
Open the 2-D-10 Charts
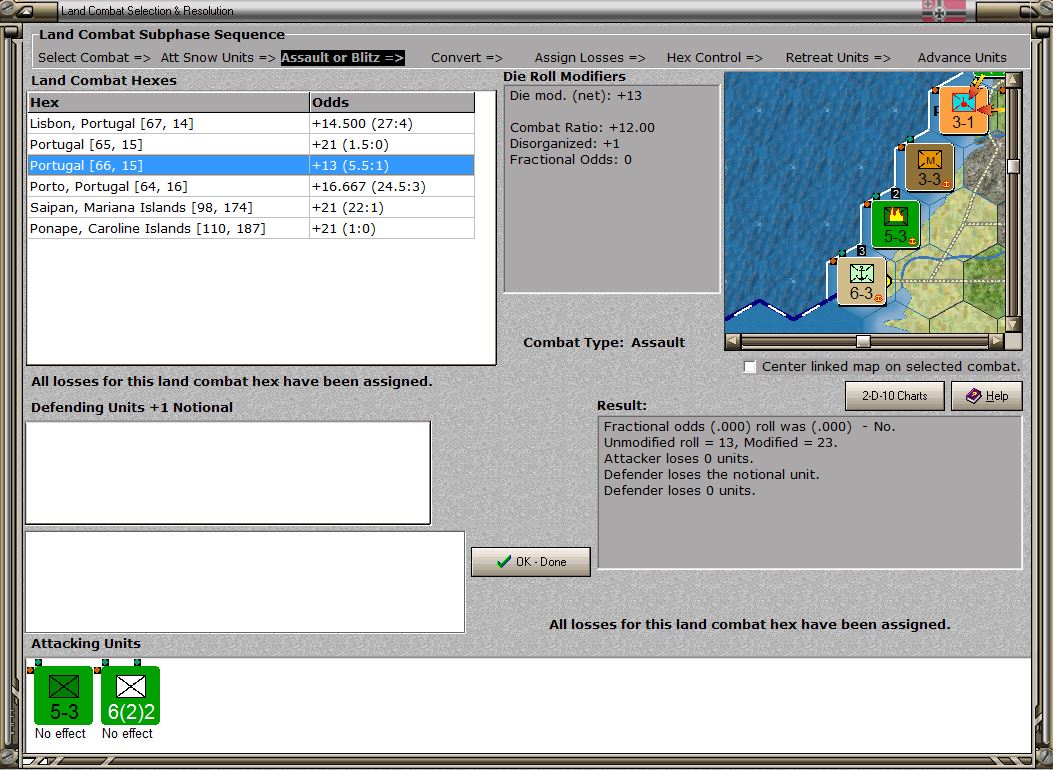(895, 396)
